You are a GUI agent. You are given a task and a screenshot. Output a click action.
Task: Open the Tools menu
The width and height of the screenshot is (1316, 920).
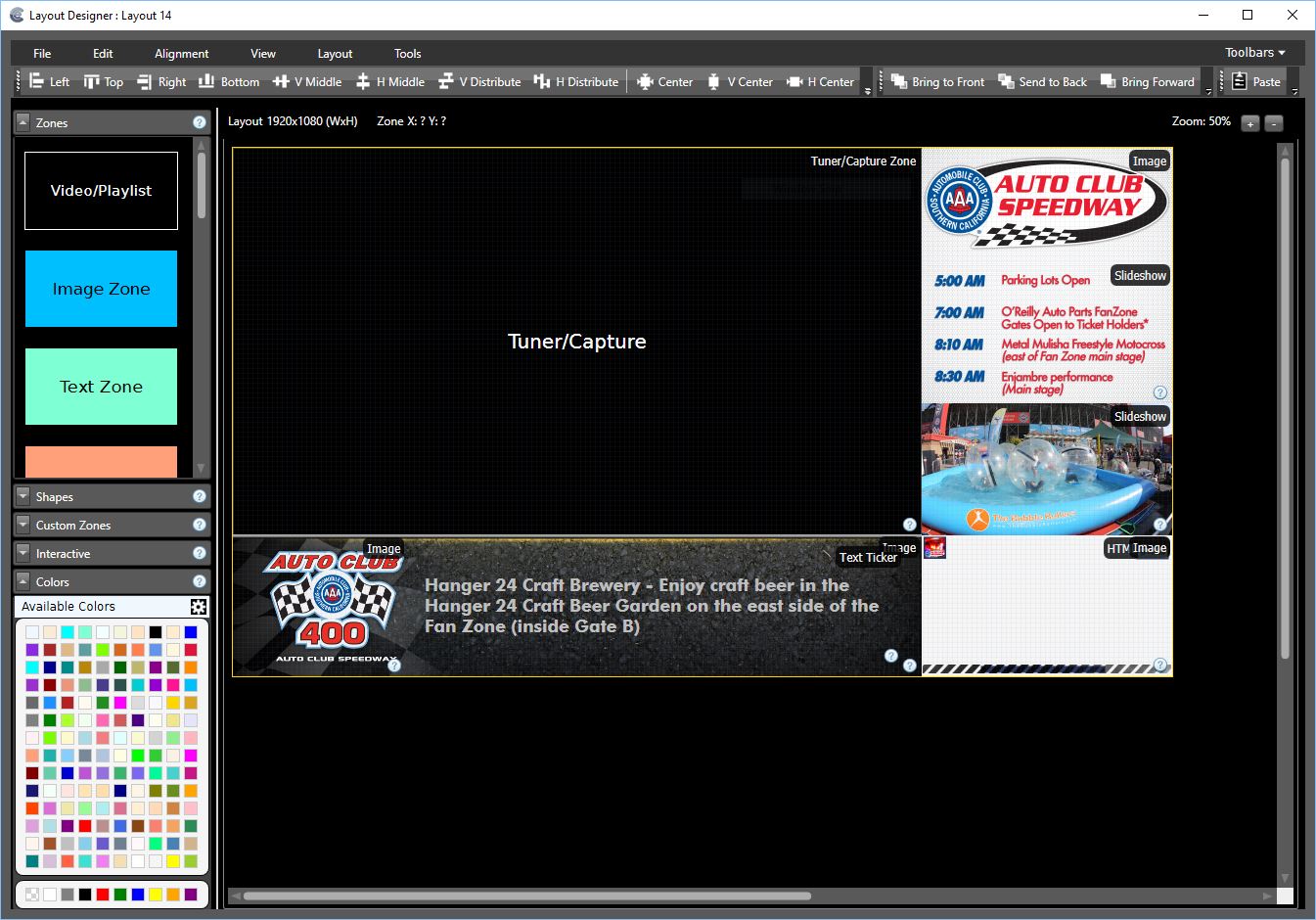407,54
